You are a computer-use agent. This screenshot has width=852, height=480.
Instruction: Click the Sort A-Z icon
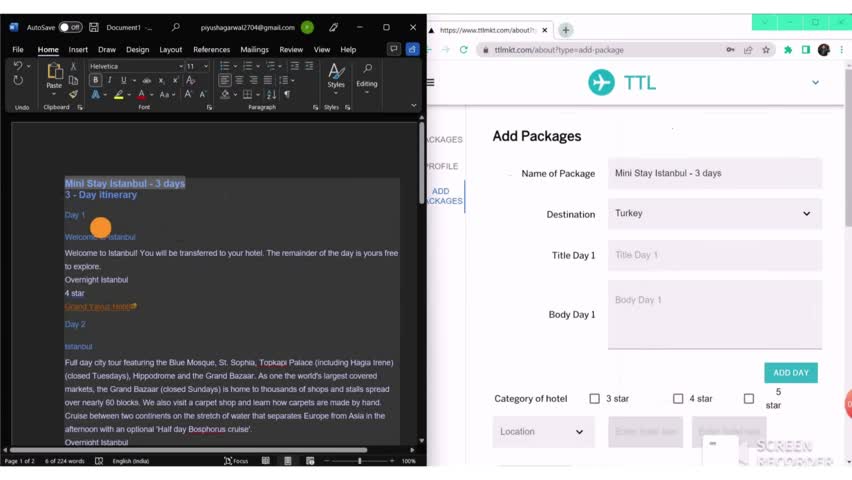coord(272,95)
